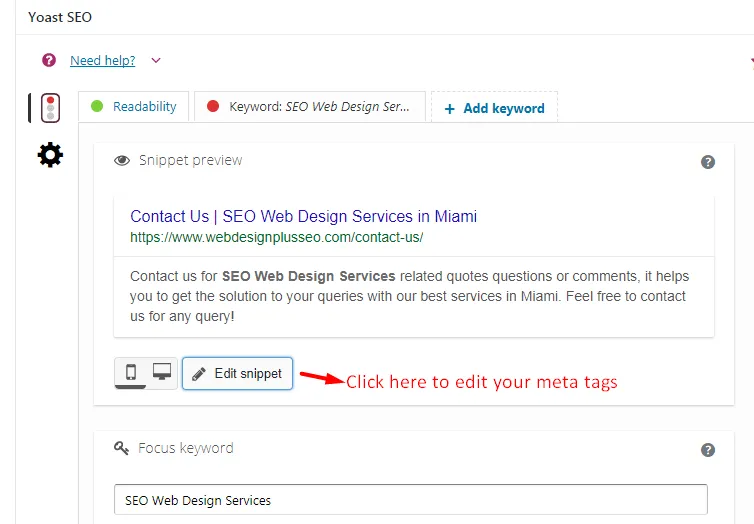754x524 pixels.
Task: Open help icon in Snippet preview section
Action: tap(708, 162)
